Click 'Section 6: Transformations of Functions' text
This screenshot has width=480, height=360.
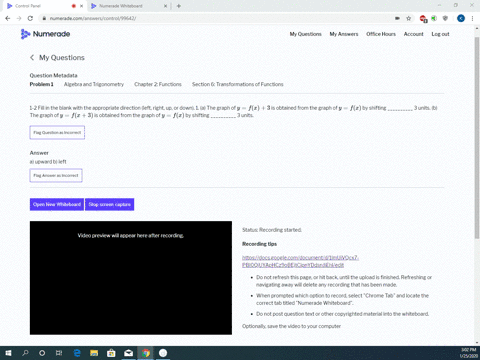(x=238, y=84)
